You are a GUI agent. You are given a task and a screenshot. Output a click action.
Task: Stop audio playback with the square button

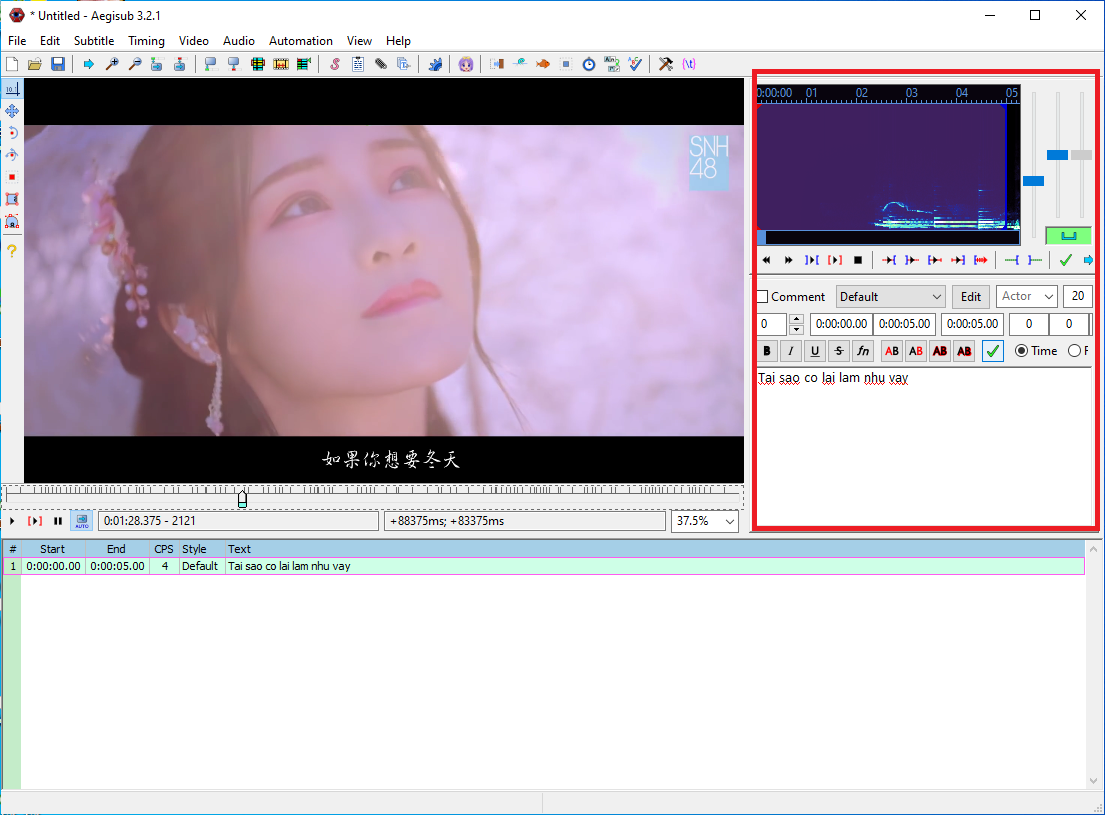(857, 260)
